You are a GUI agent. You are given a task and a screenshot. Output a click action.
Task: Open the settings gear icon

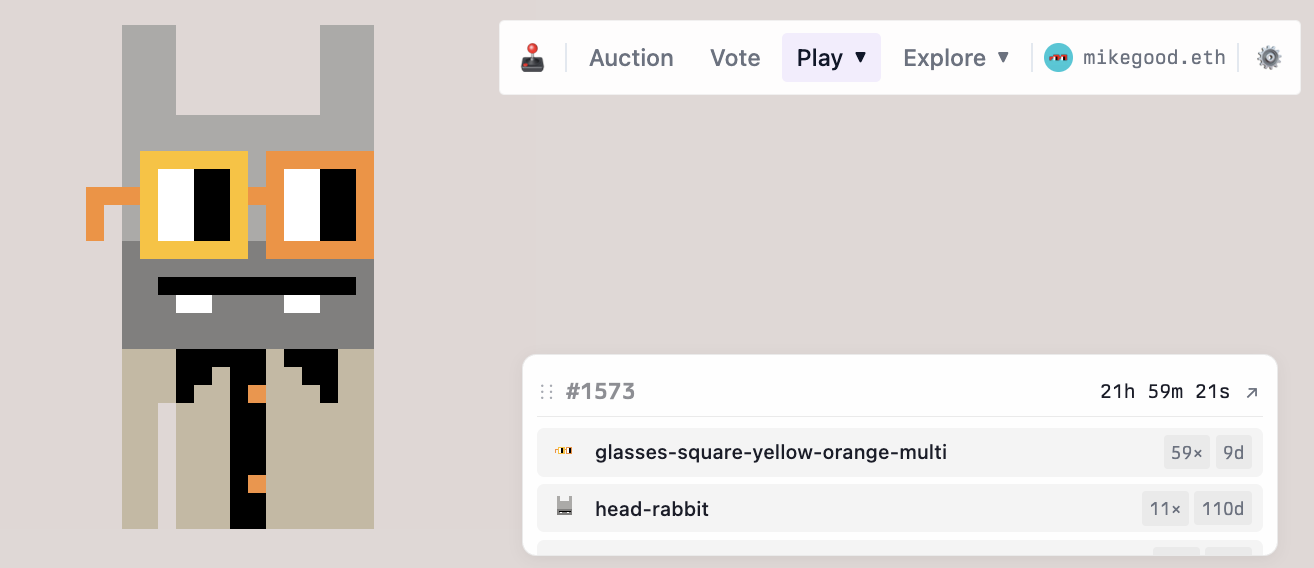(x=1268, y=58)
